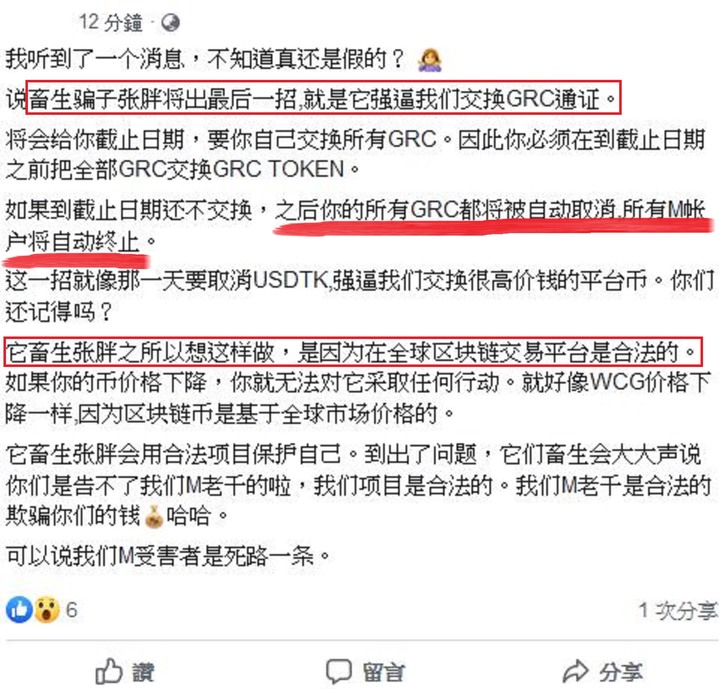This screenshot has height=689, width=720.
Task: Select the 分享 share label
Action: (x=620, y=672)
